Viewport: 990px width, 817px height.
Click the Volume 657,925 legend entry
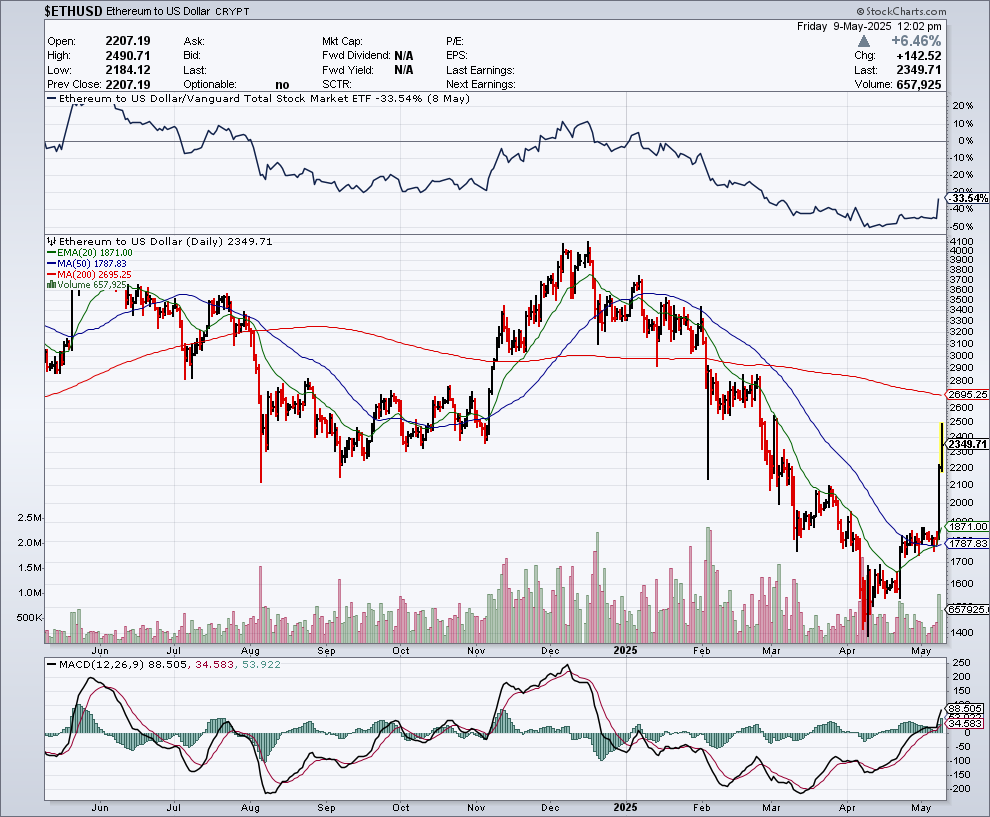(x=87, y=285)
